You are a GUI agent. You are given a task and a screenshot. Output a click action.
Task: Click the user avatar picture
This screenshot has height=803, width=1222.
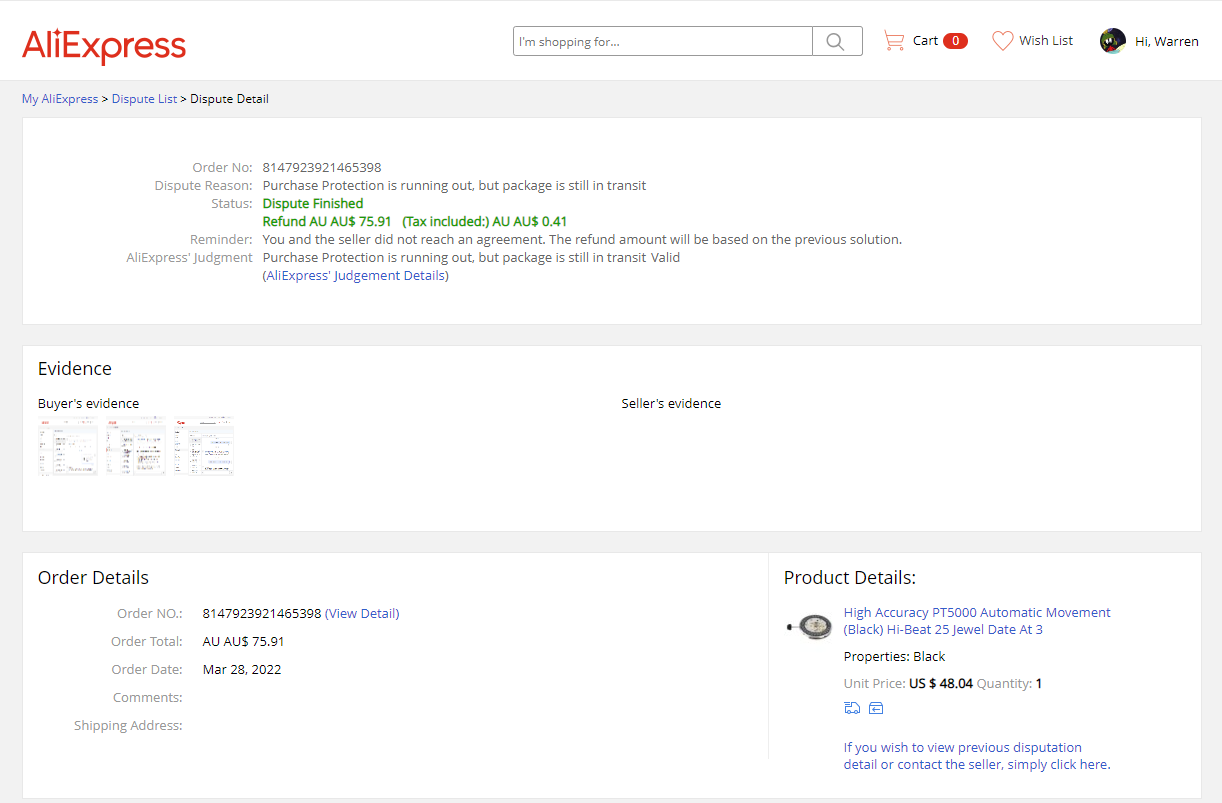[x=1112, y=41]
